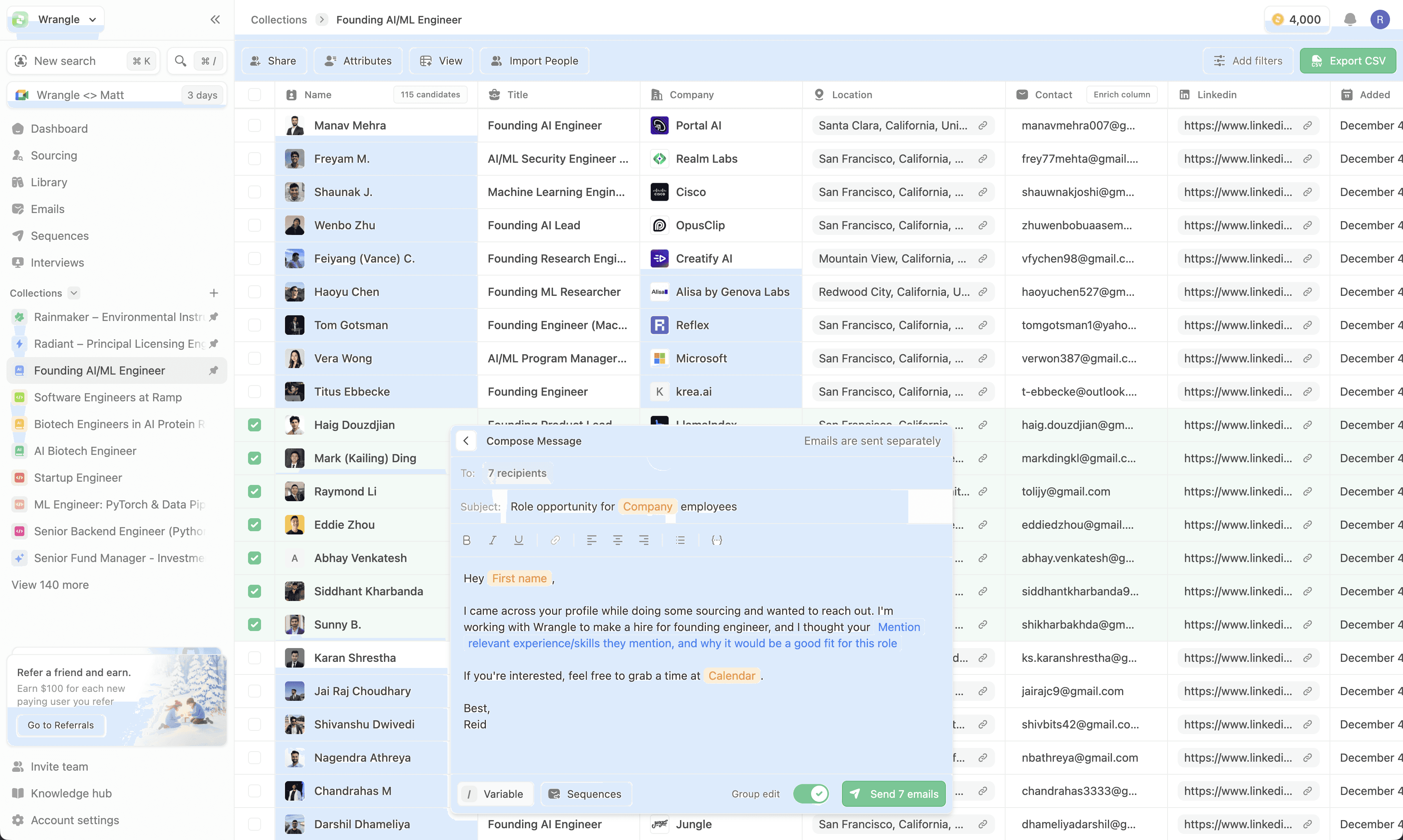
Task: Select the checkbox for Manav Mehra
Action: 255,125
